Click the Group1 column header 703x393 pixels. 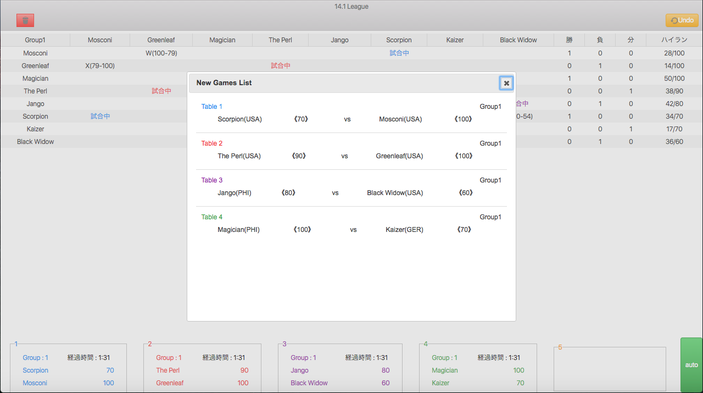[x=35, y=40]
